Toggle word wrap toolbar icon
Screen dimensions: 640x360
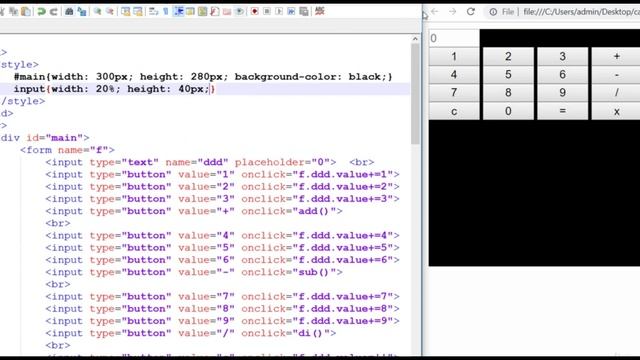[x=153, y=11]
